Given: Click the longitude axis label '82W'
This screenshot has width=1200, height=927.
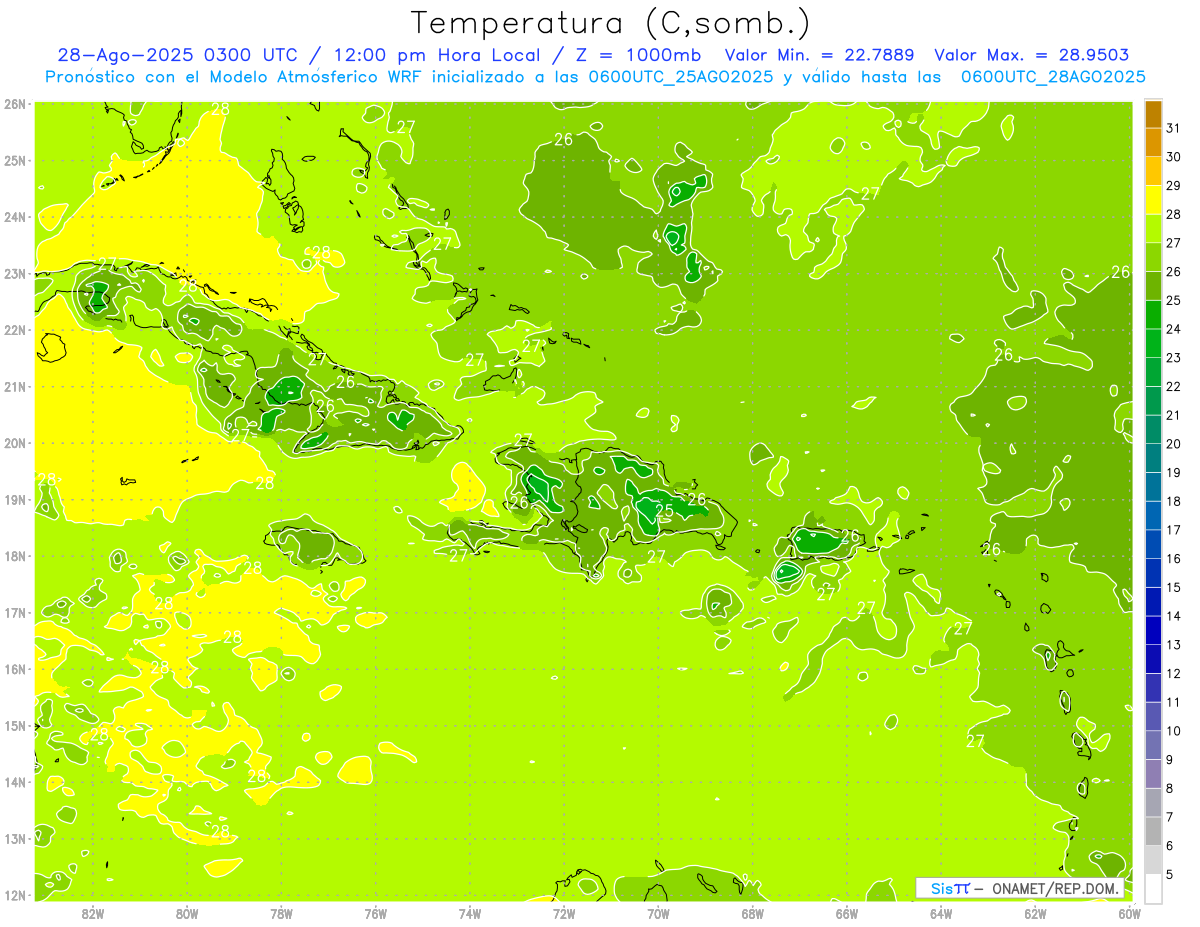Looking at the screenshot, I should [92, 913].
